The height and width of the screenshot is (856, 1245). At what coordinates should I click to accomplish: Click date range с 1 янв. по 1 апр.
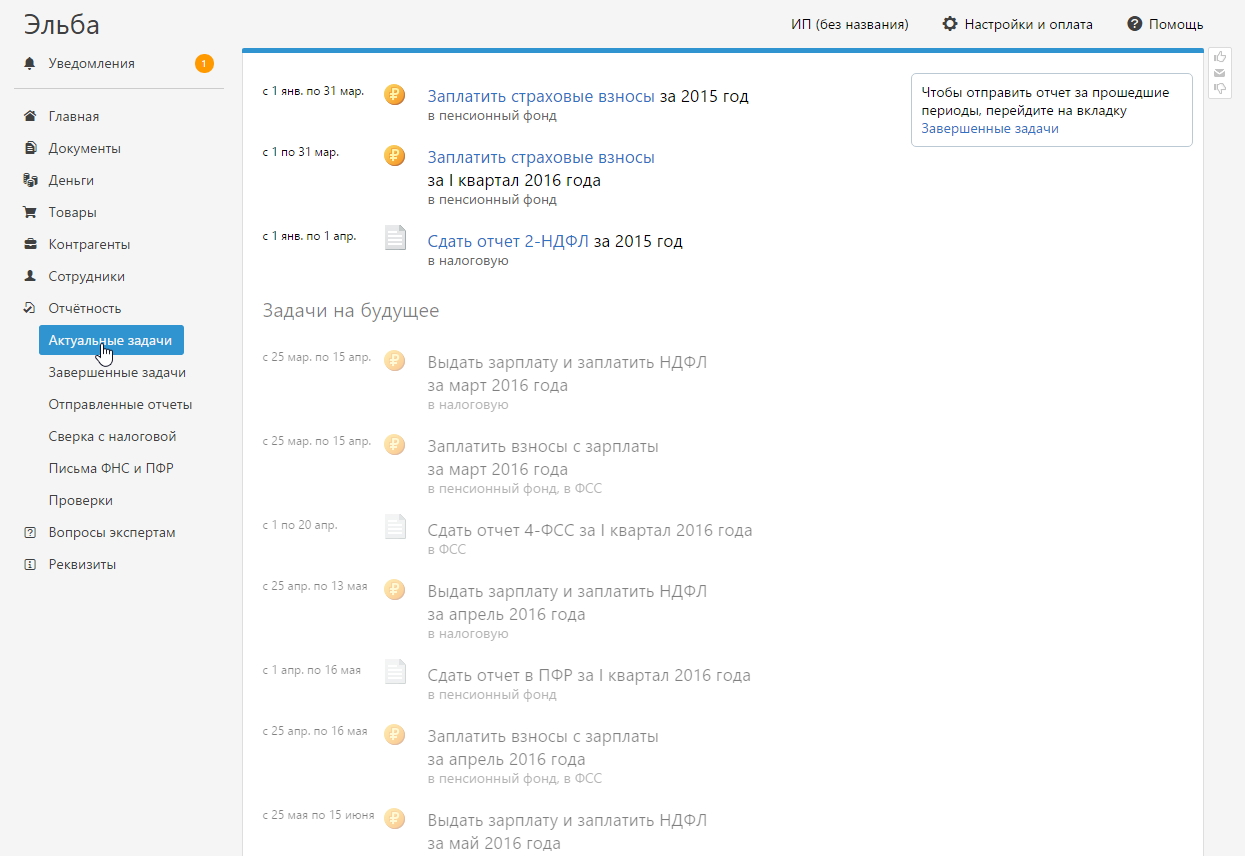tap(309, 236)
